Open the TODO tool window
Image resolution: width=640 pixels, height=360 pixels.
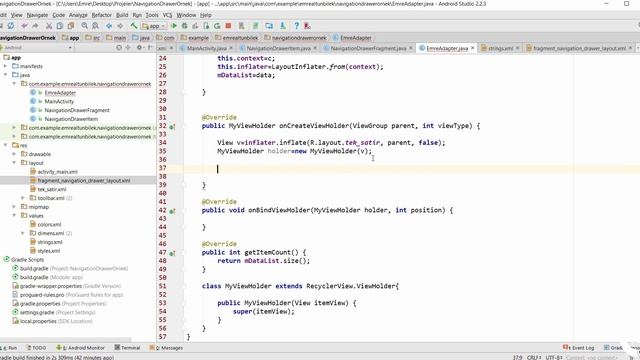point(36,348)
